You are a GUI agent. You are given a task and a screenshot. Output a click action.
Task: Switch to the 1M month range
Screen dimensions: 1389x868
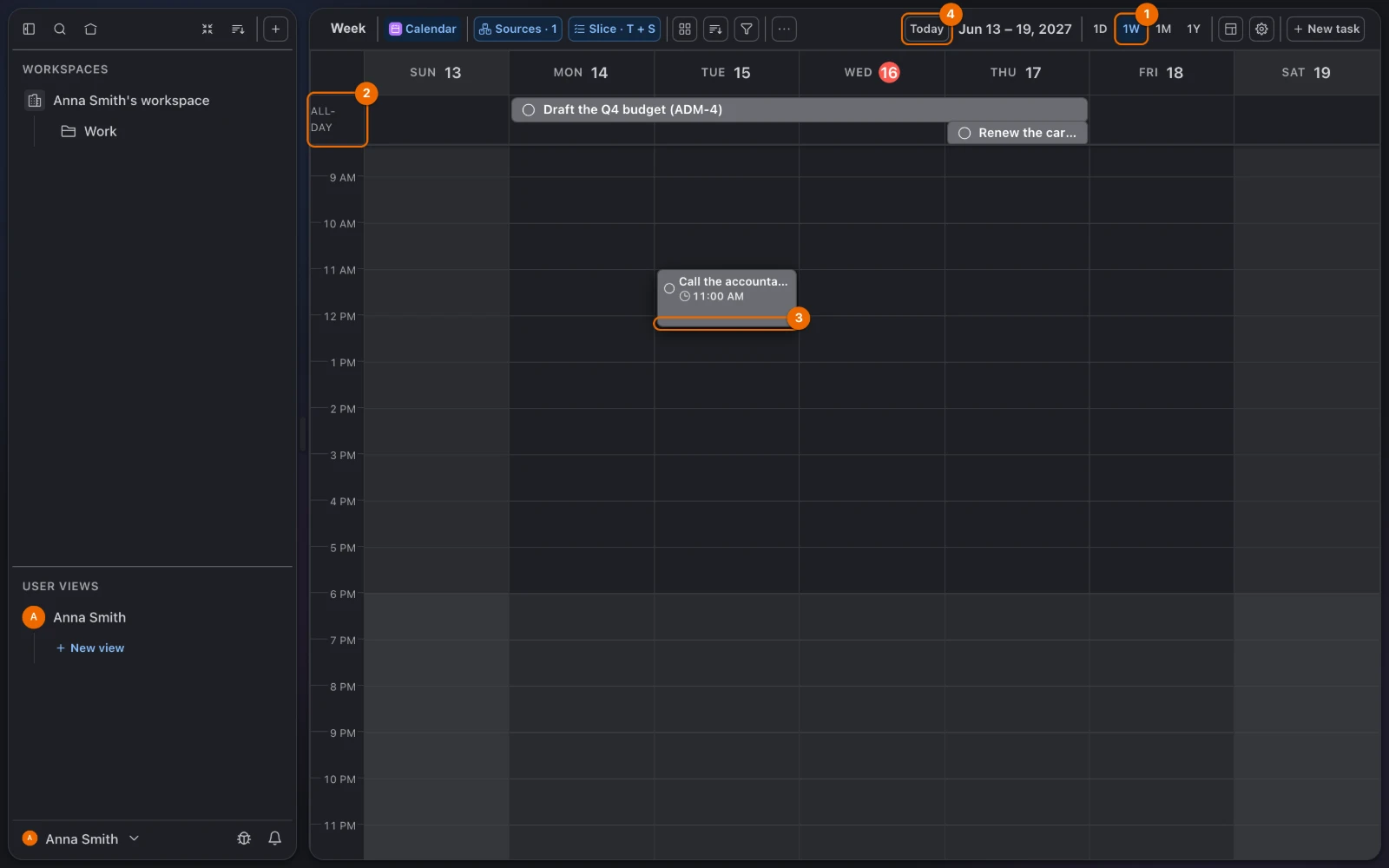1163,29
